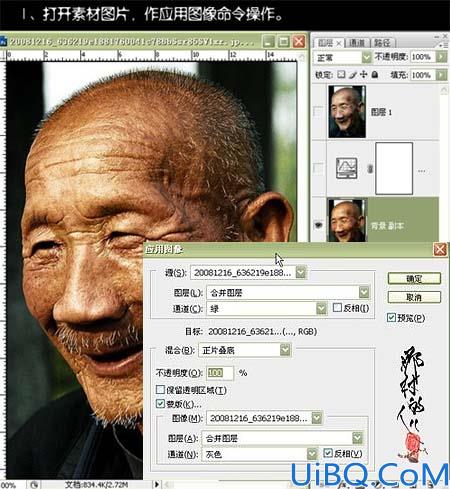
Task: Click the Layers panel scroll up arrow
Action: coord(444,89)
